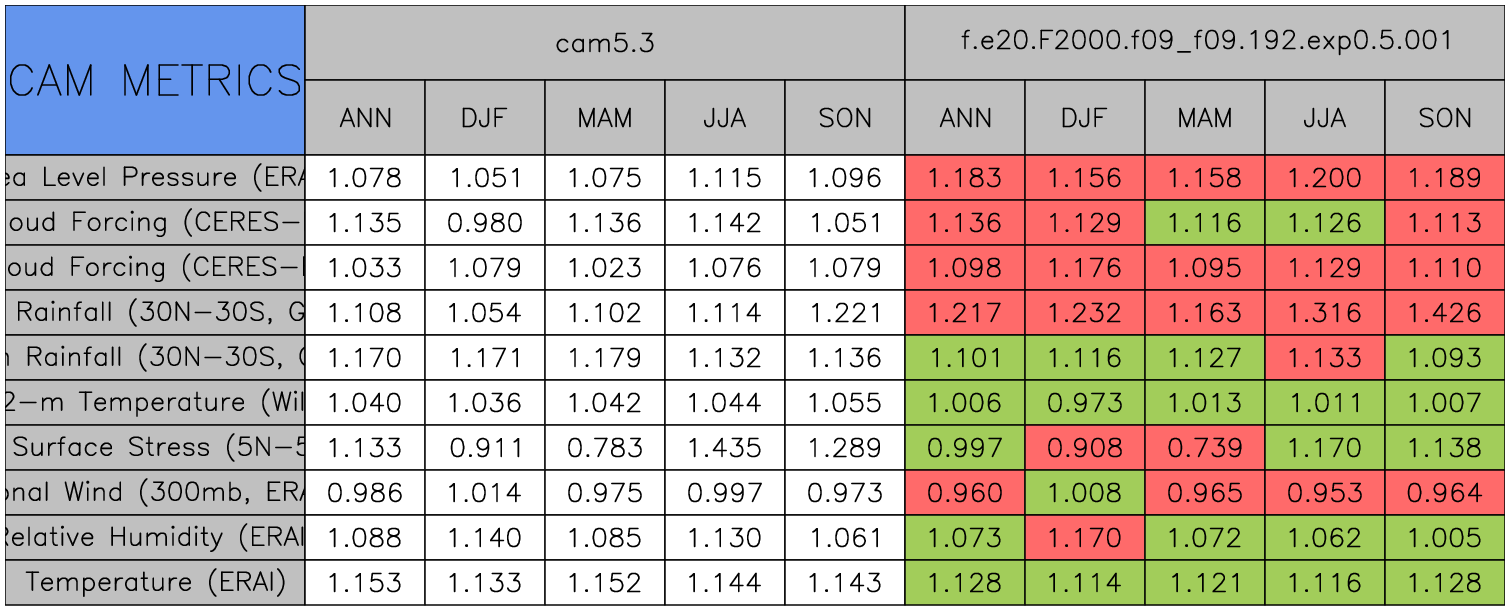Click the white cell containing 1.221
Viewport: 1510px width, 611px height.
click(x=845, y=313)
